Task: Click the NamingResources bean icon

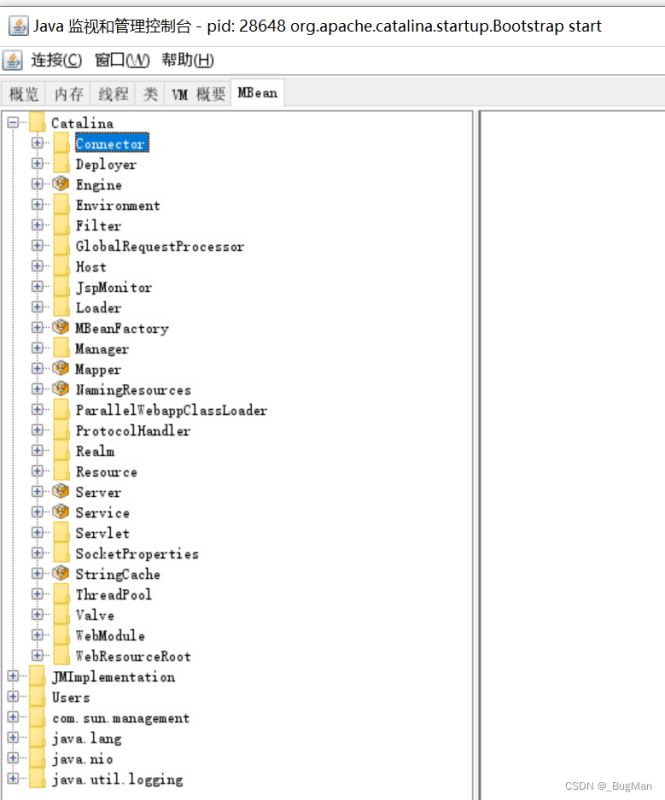Action: click(61, 389)
